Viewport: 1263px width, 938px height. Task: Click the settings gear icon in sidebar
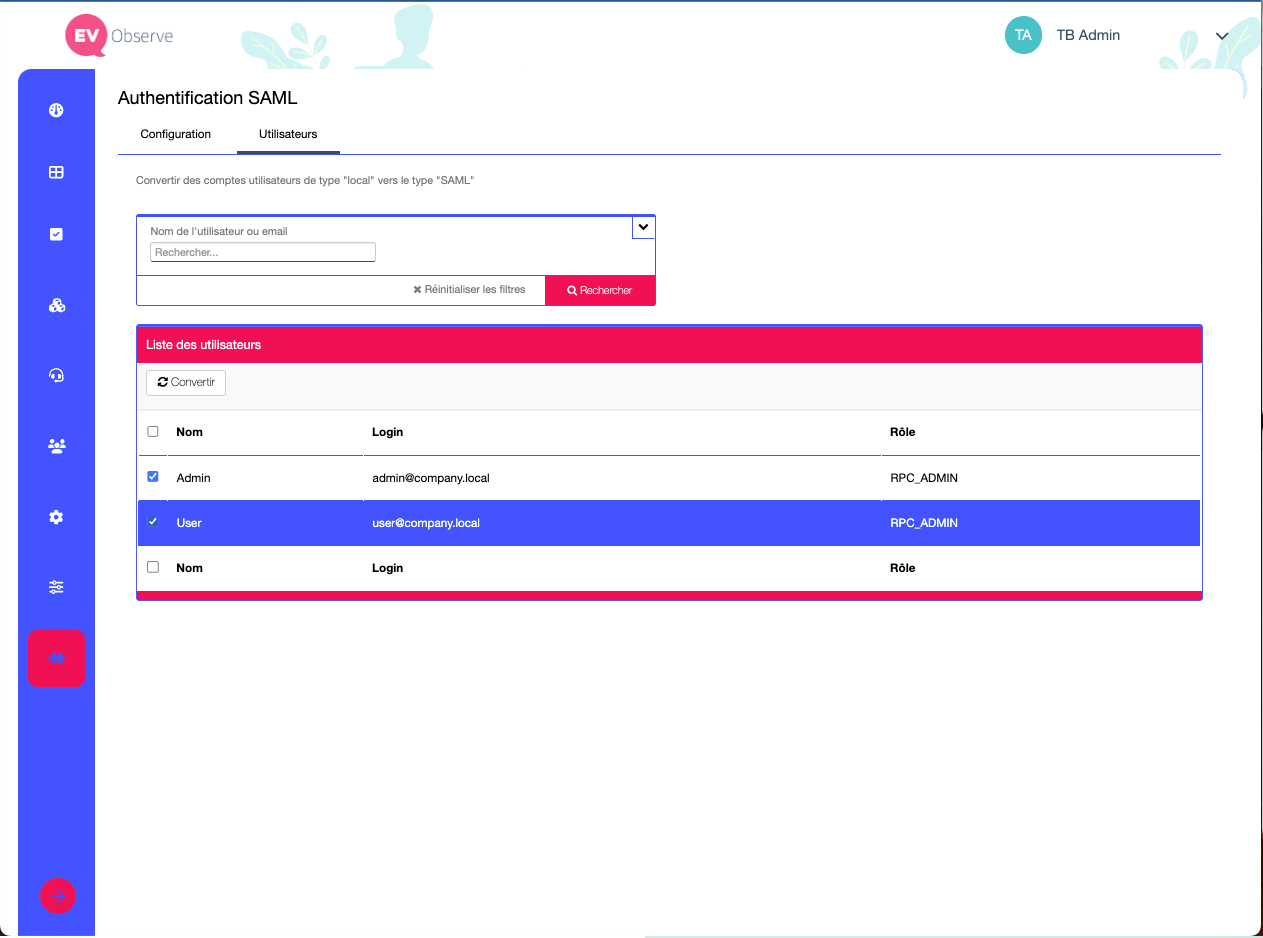point(56,517)
